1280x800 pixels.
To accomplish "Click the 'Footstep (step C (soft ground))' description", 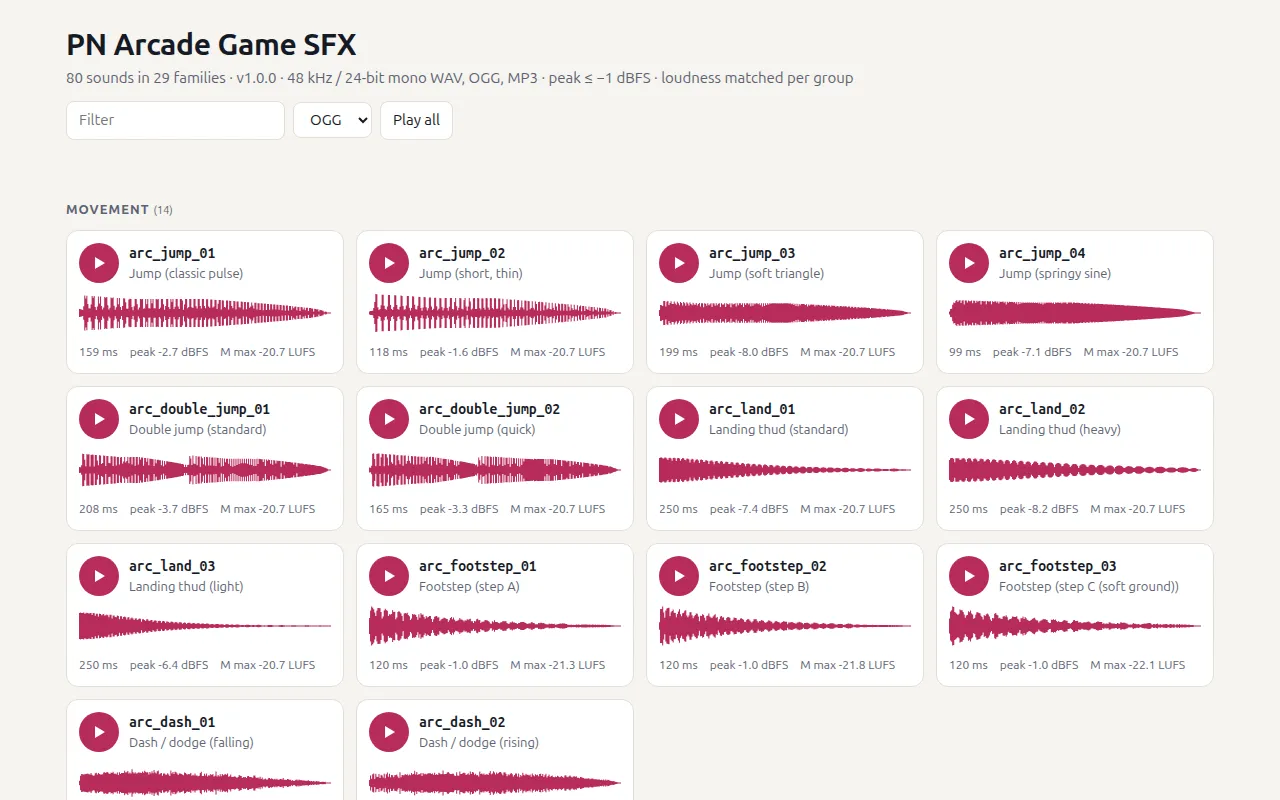I will pyautogui.click(x=1089, y=587).
